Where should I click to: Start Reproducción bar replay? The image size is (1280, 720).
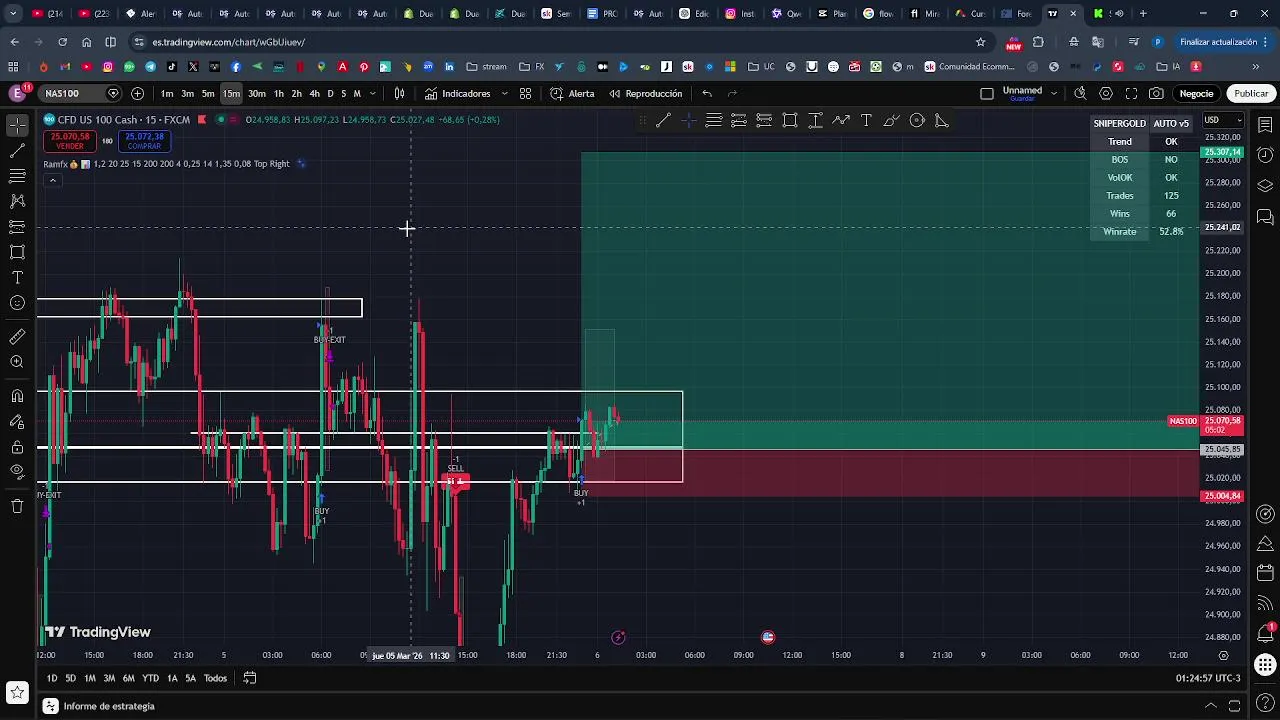coord(645,93)
